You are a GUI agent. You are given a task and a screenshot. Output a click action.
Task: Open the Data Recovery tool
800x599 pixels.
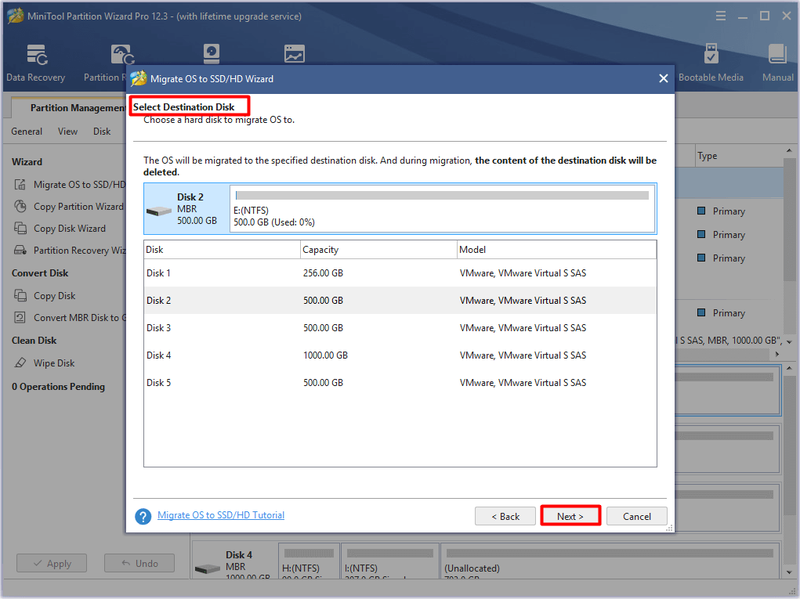[x=36, y=63]
